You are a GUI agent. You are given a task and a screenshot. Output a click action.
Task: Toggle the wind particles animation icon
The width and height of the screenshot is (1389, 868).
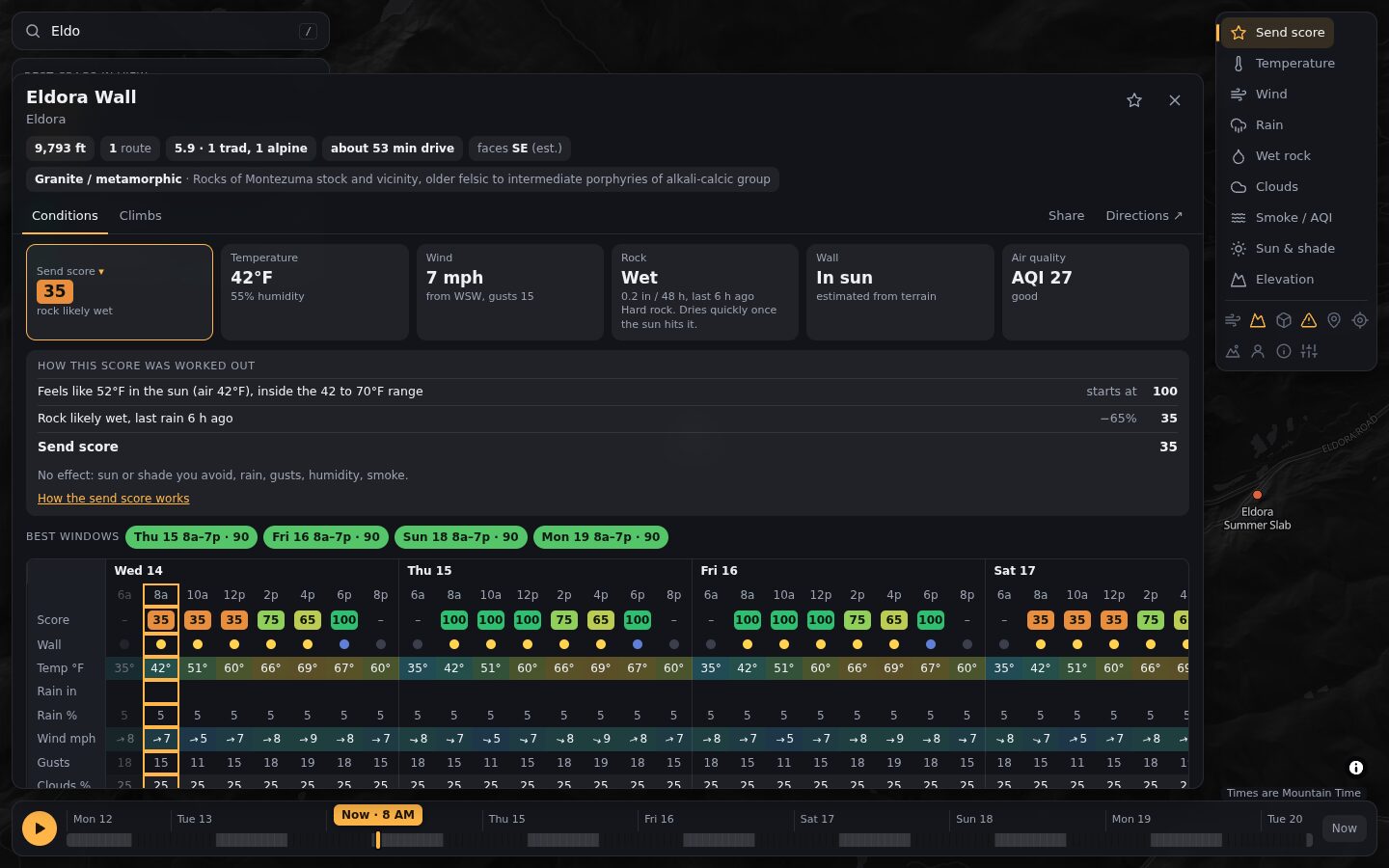[1233, 320]
